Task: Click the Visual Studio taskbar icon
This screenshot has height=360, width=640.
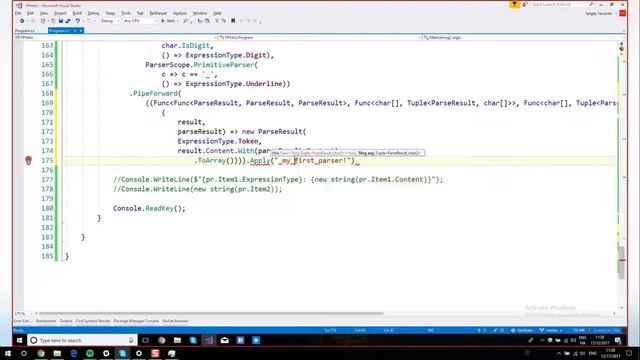Action: point(209,340)
